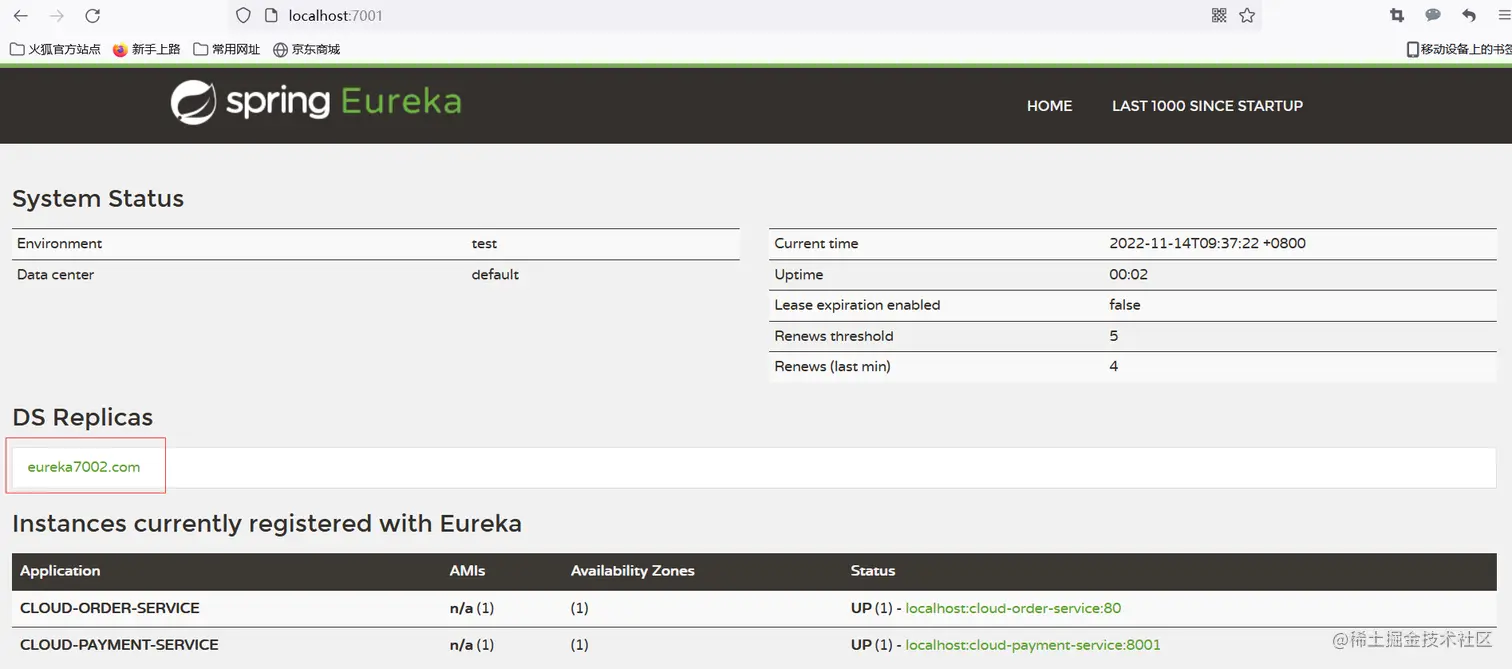Open the 新手上路 bookmark

click(x=147, y=49)
